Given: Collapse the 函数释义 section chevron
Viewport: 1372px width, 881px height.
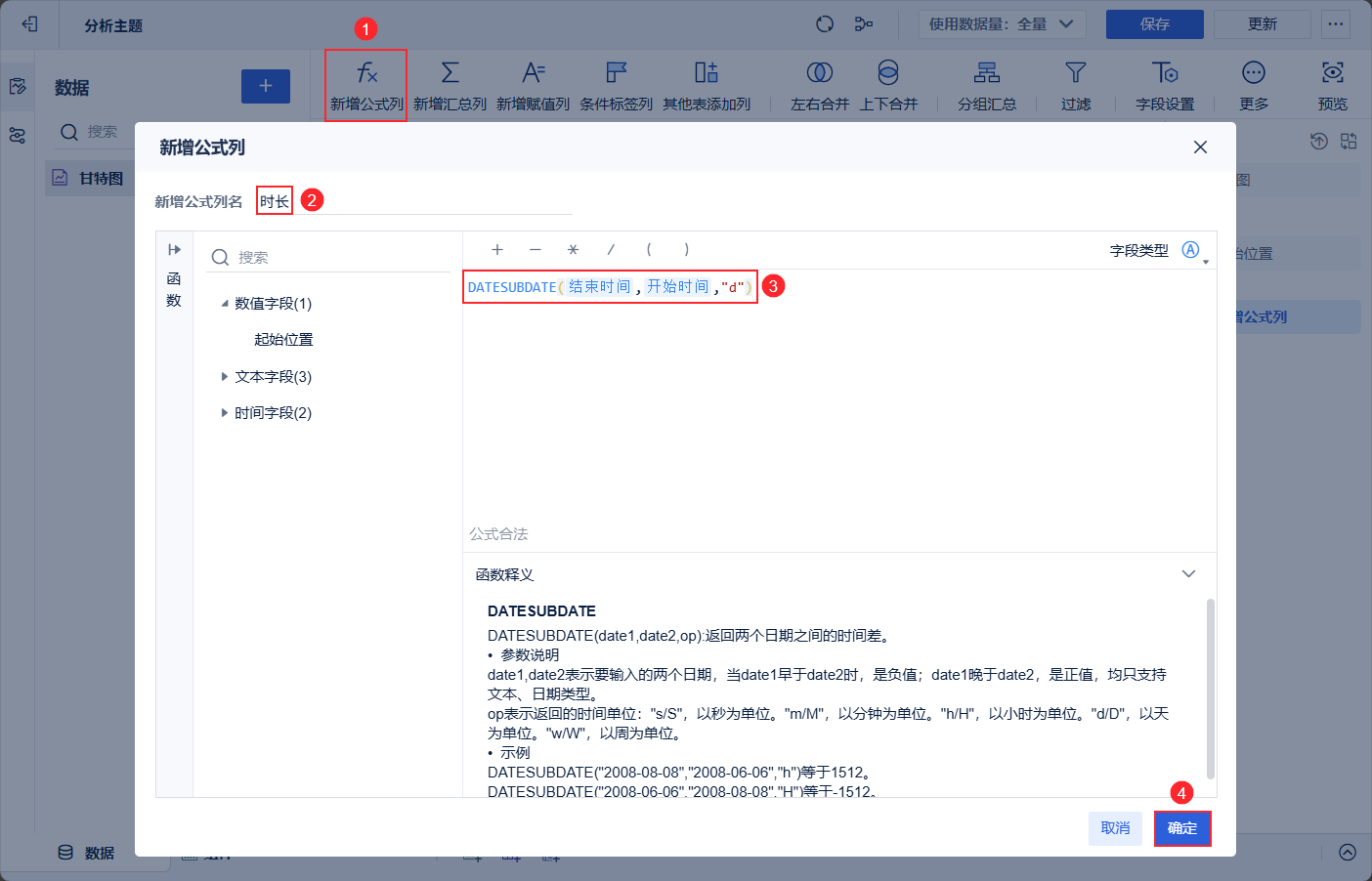Looking at the screenshot, I should pos(1188,574).
